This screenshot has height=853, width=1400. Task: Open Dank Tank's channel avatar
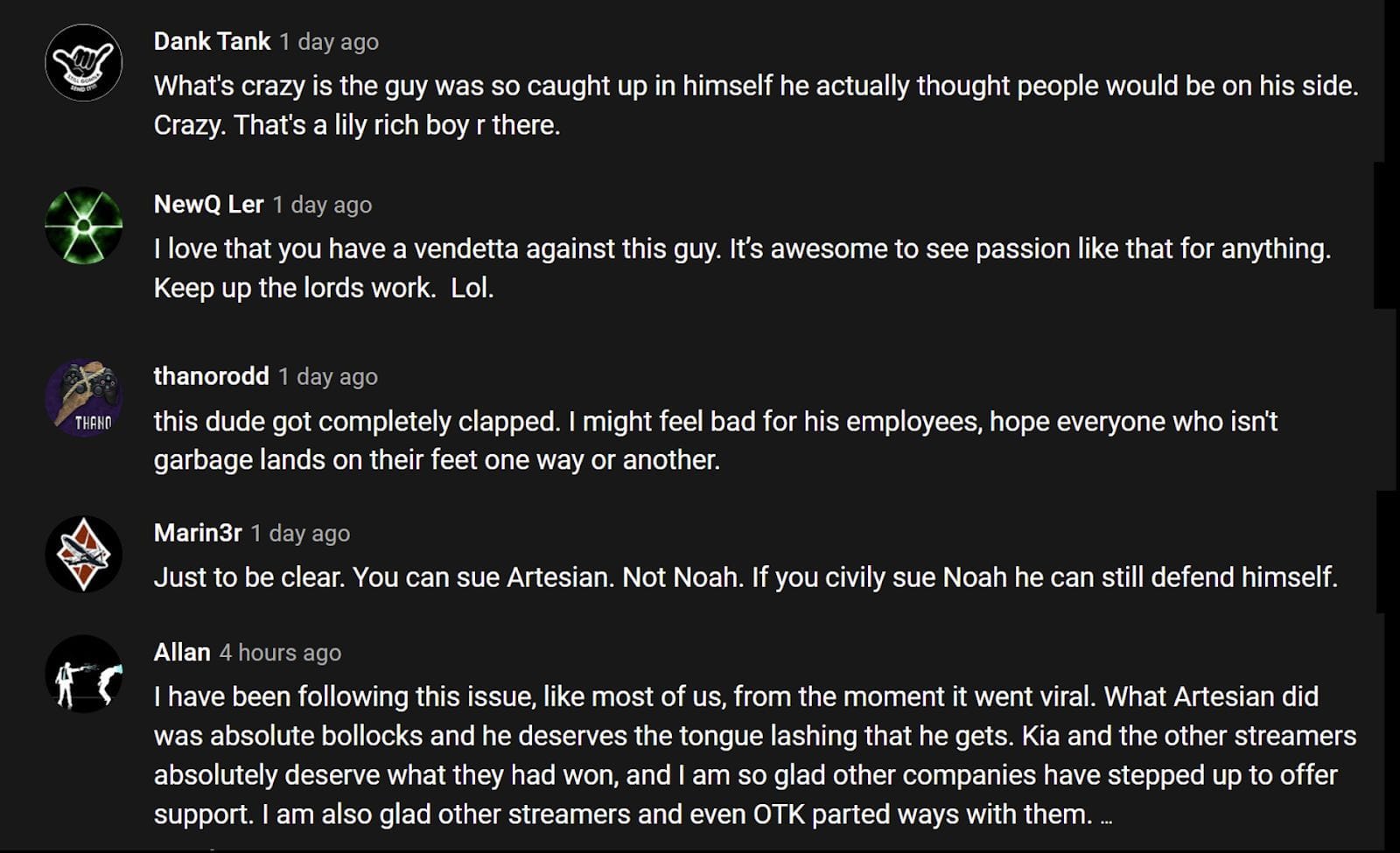[83, 63]
